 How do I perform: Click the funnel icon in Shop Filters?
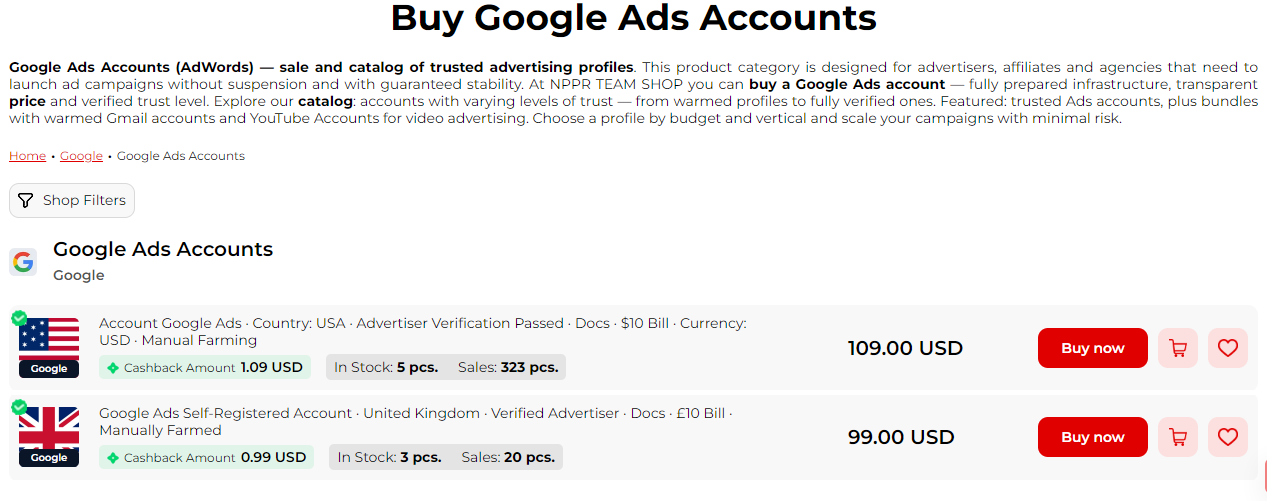tap(26, 200)
